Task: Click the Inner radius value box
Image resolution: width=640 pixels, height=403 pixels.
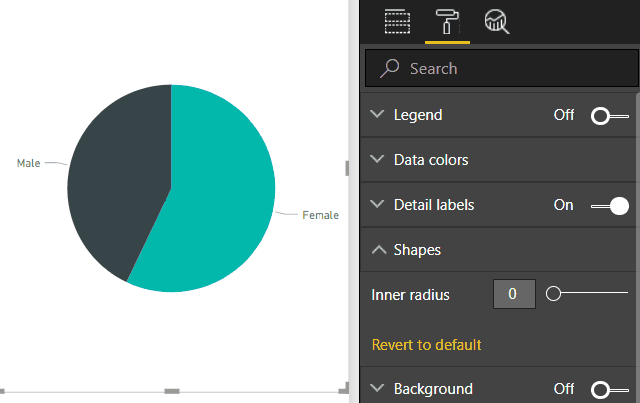Action: point(514,294)
